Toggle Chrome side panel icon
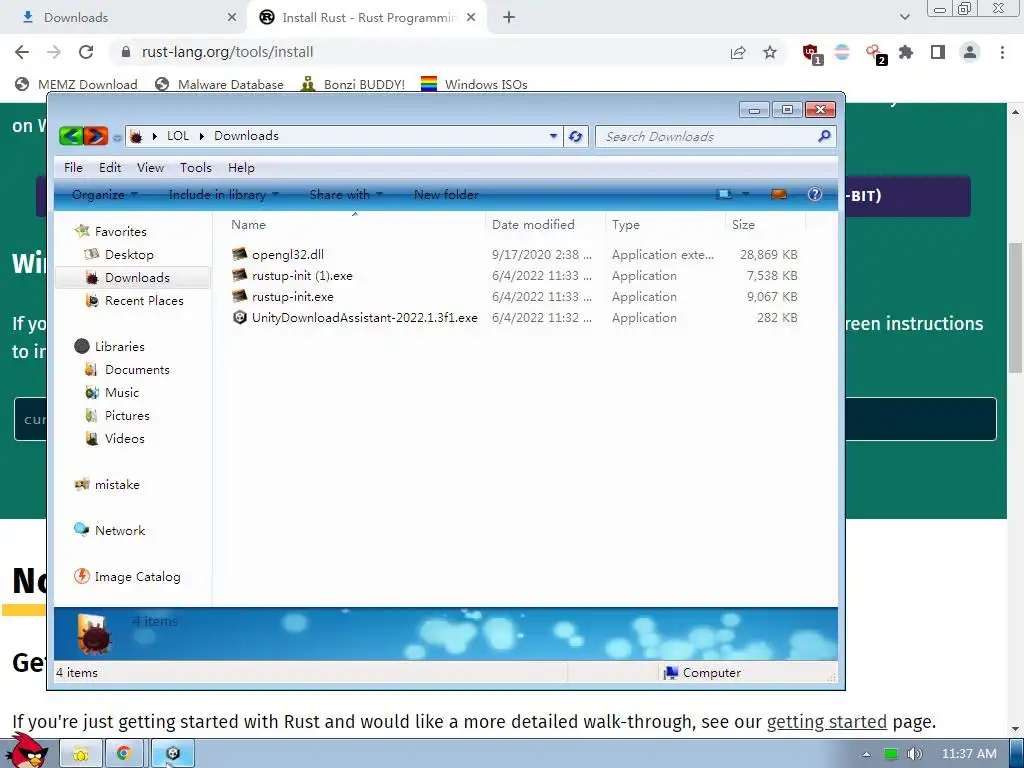 point(938,52)
